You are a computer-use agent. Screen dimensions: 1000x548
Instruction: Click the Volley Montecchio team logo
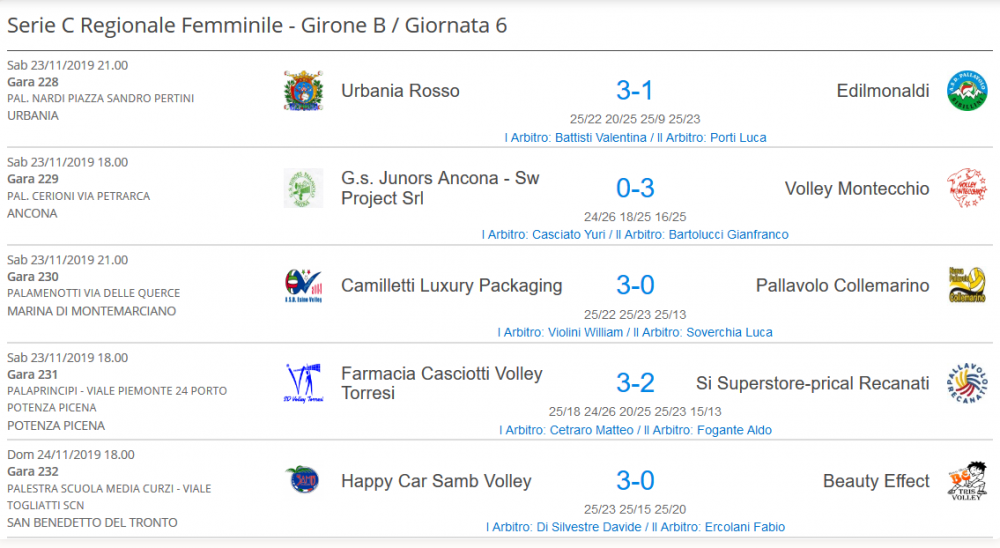967,188
